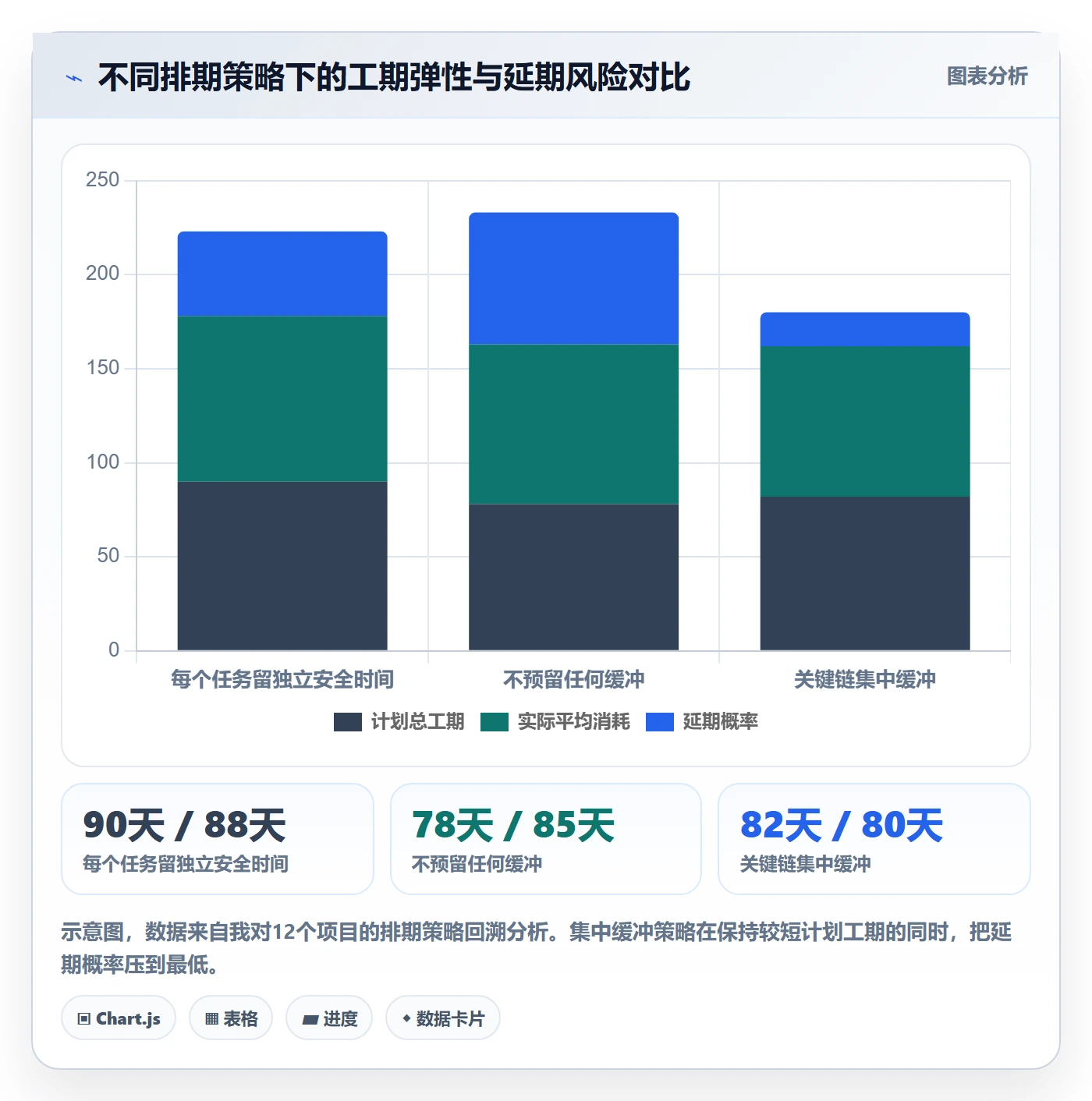Toggle the 延期概率 legend swatch

coord(660,722)
